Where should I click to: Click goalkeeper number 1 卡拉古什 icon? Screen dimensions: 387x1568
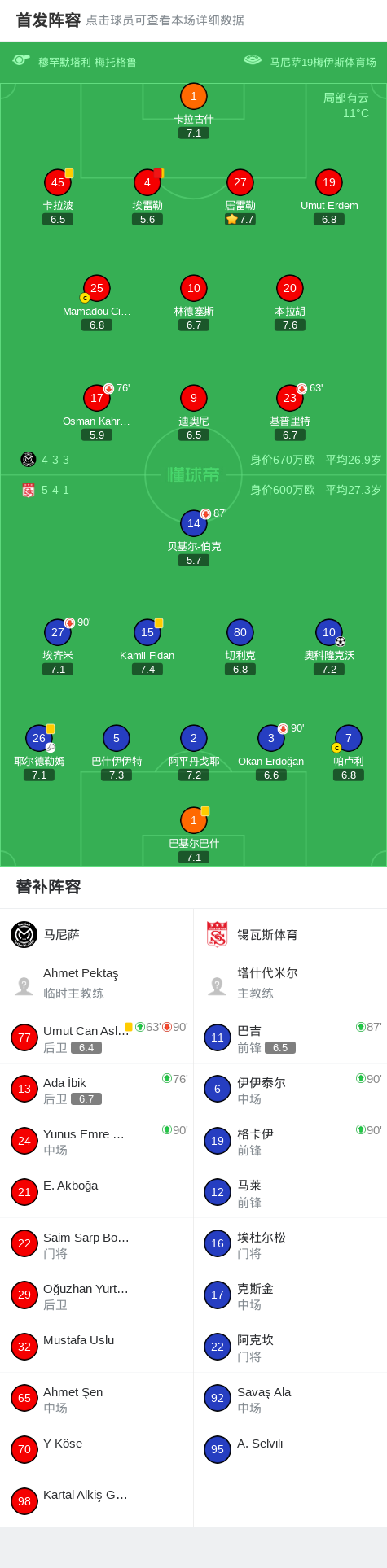point(194,96)
